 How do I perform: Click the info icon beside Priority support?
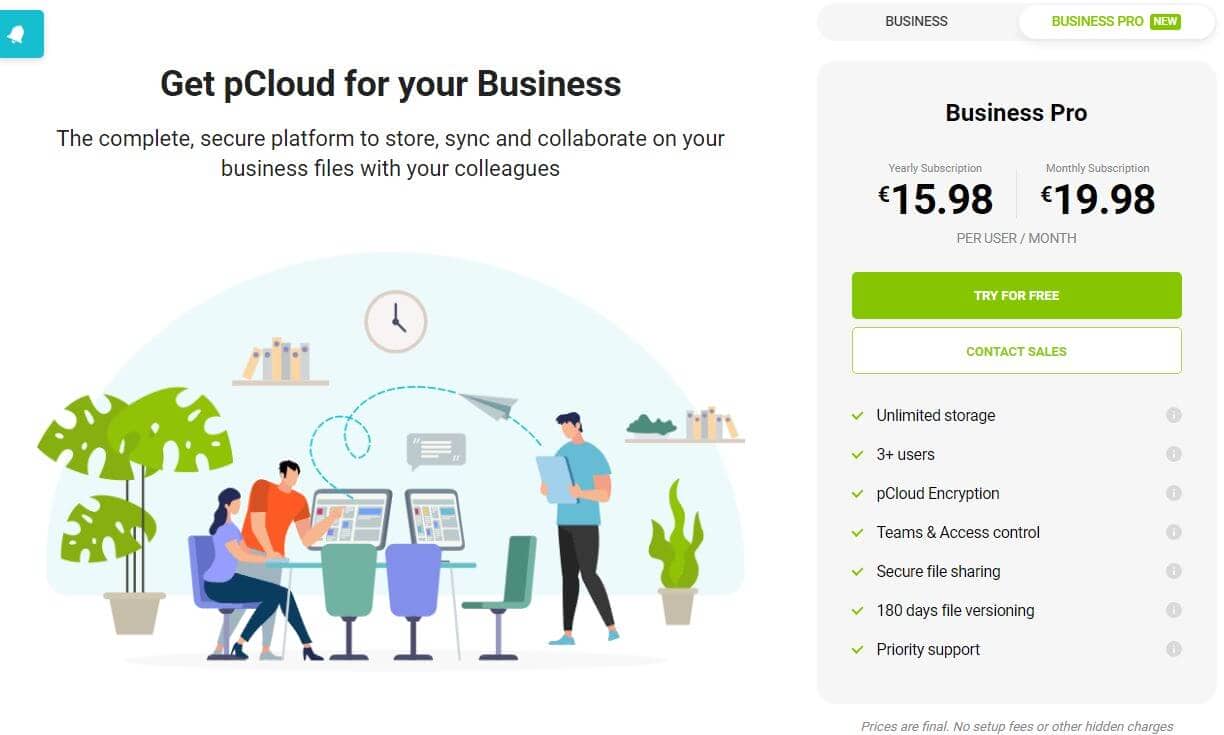(1175, 649)
